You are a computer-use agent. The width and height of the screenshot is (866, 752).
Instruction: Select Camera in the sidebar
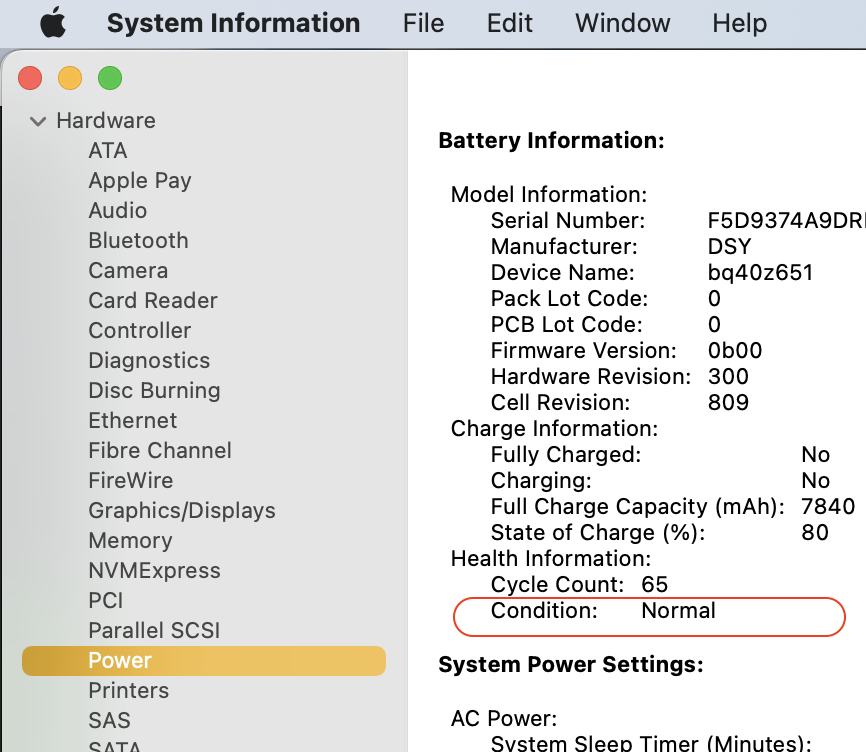(x=128, y=270)
